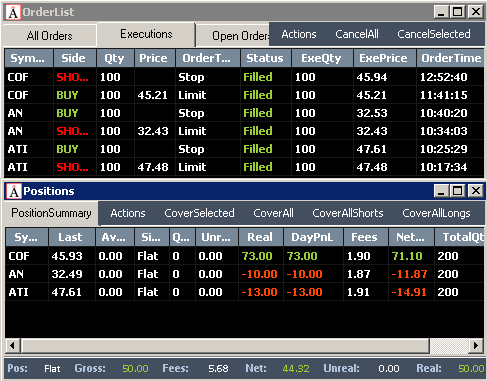This screenshot has width=487, height=381.
Task: Select the ATI row in Positions table
Action: tap(245, 292)
